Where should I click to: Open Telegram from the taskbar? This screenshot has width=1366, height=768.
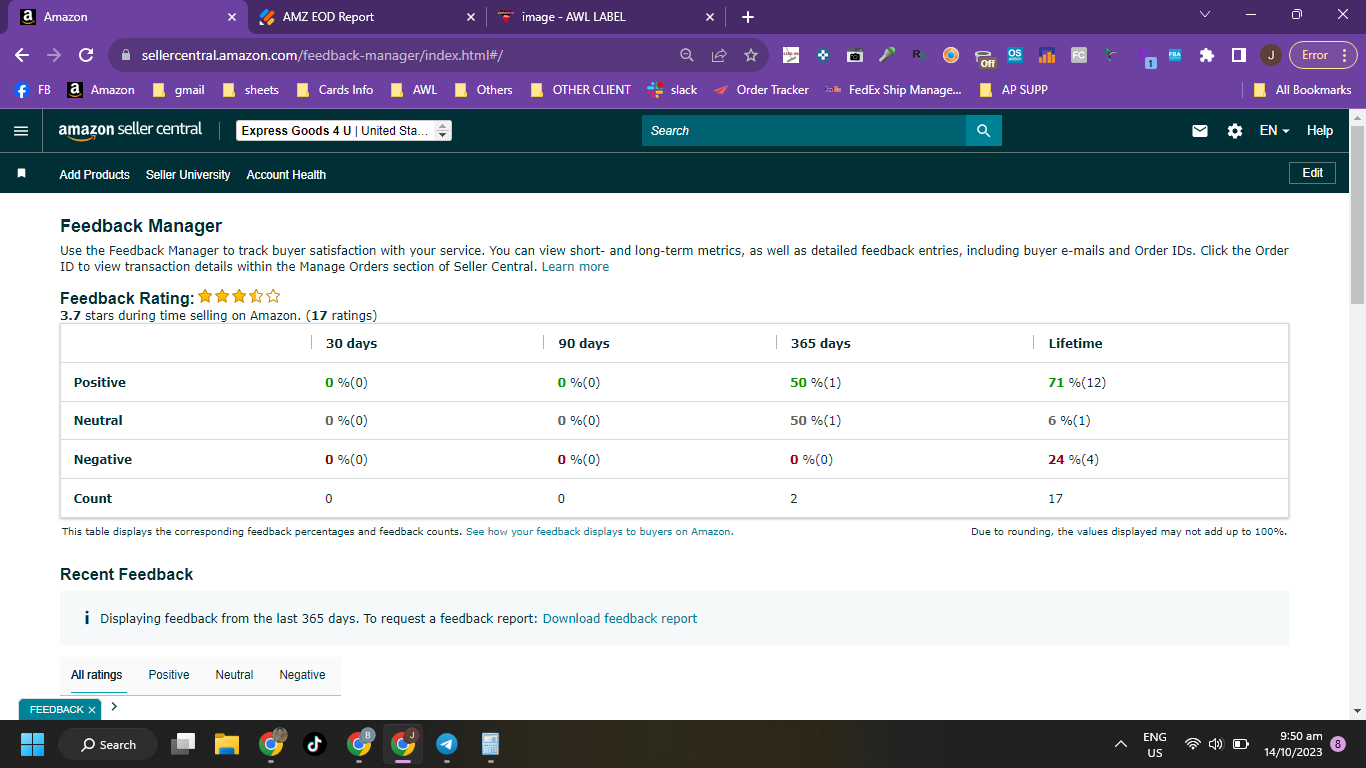(447, 744)
